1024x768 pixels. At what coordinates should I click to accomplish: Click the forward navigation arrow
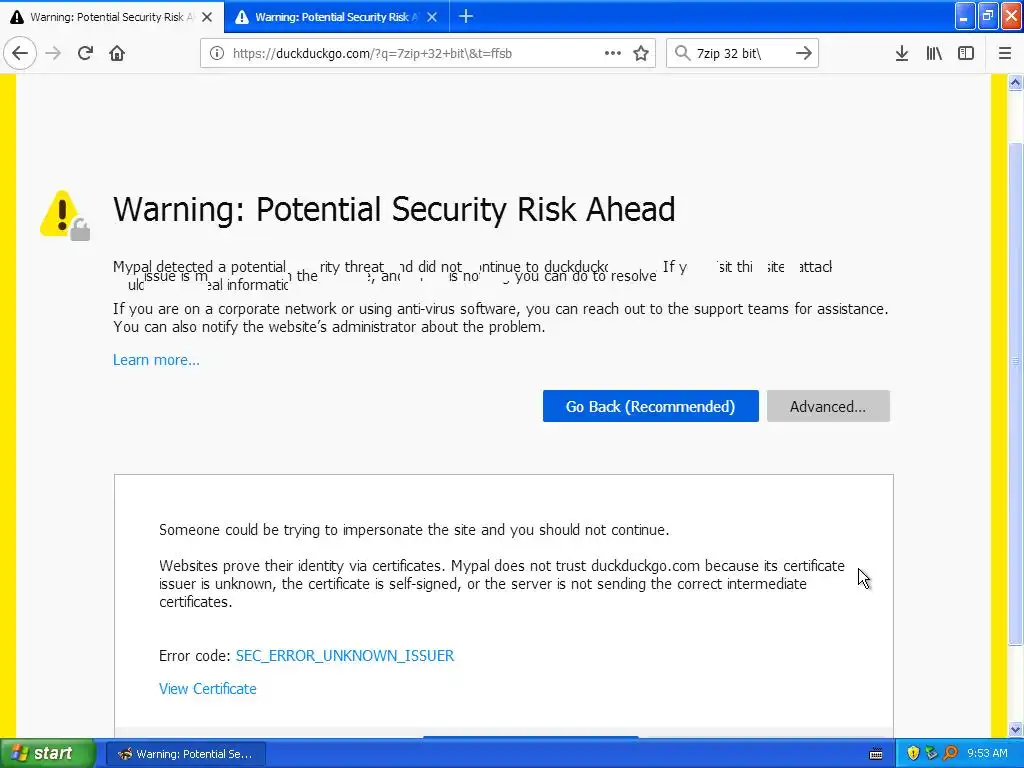pos(53,53)
